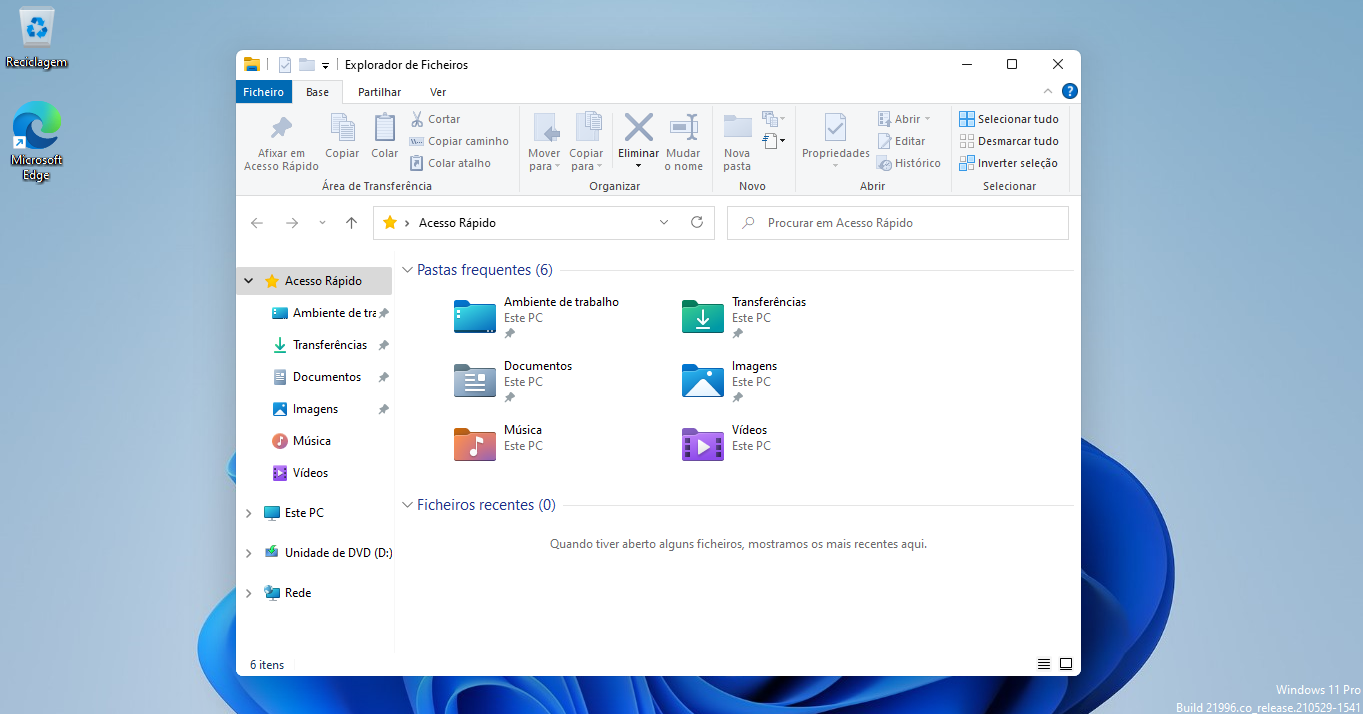Click the forward navigation arrow

tap(292, 223)
